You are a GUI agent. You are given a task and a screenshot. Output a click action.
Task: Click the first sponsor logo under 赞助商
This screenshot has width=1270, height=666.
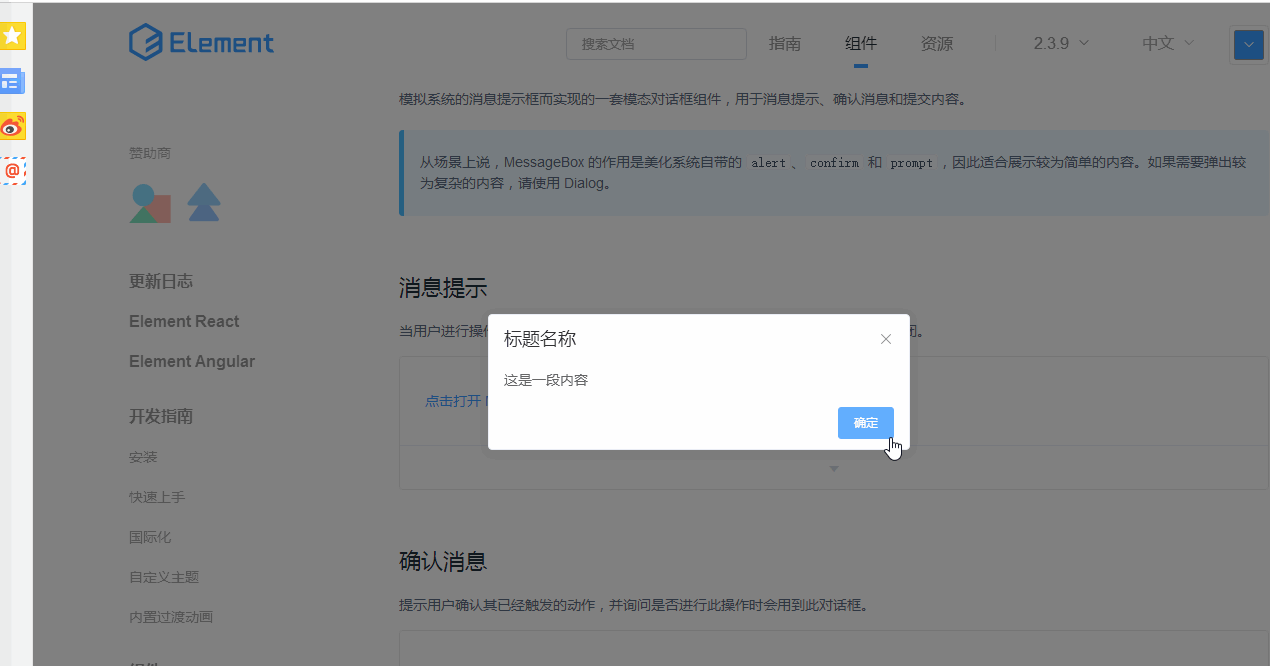(150, 203)
